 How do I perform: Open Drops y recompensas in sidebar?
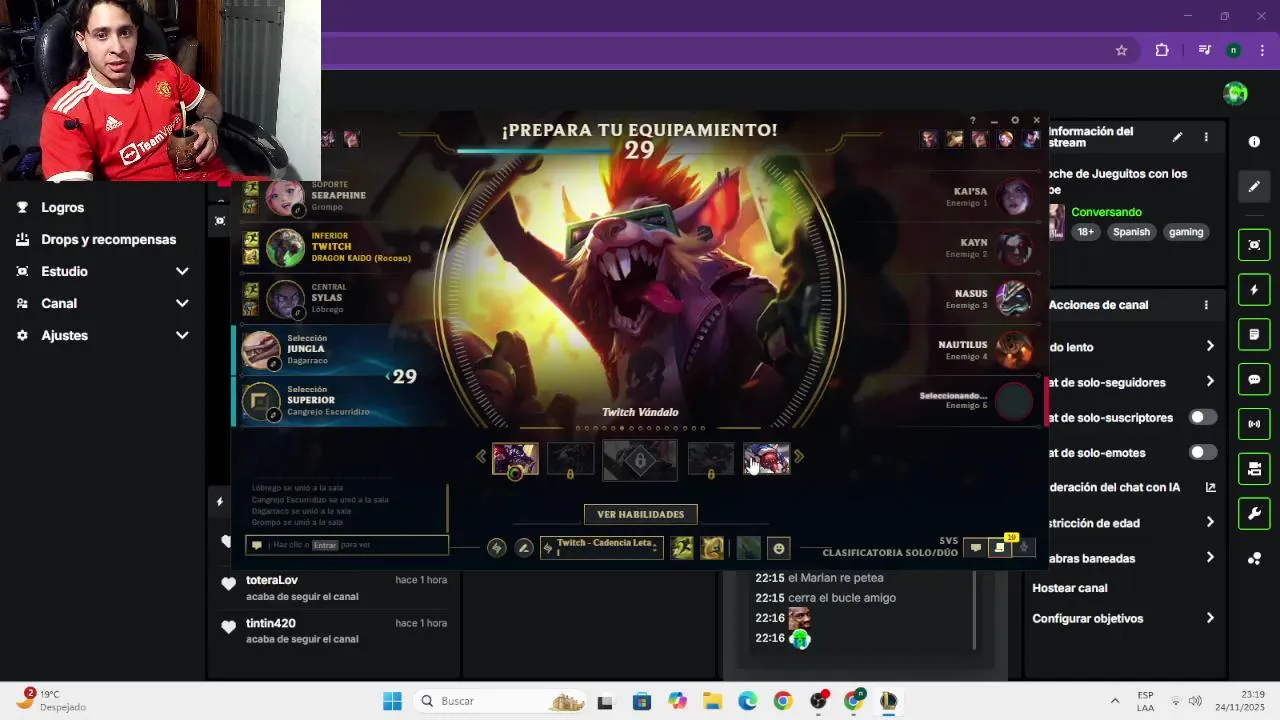click(x=108, y=239)
